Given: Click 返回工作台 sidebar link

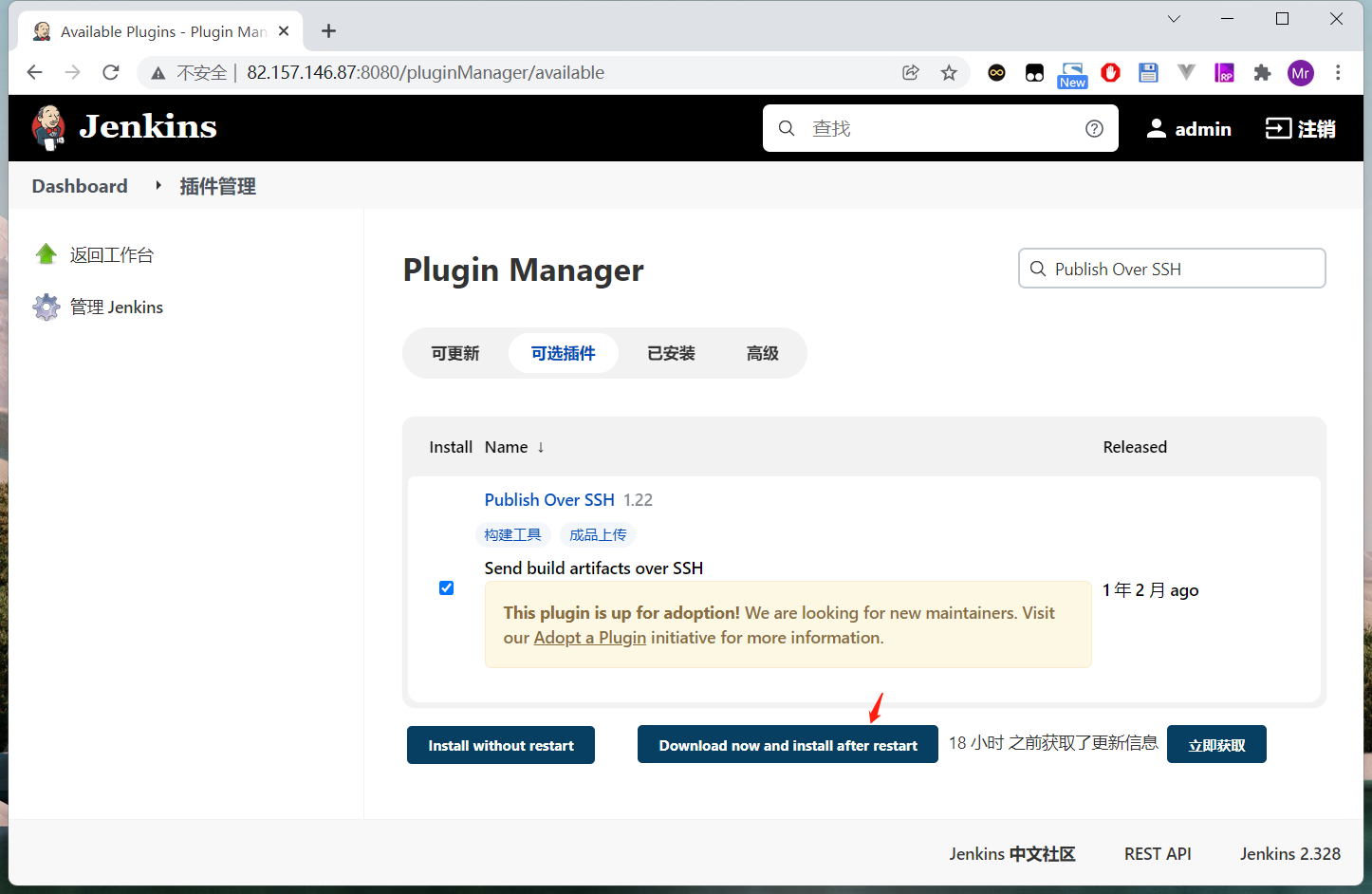Looking at the screenshot, I should pos(111,254).
